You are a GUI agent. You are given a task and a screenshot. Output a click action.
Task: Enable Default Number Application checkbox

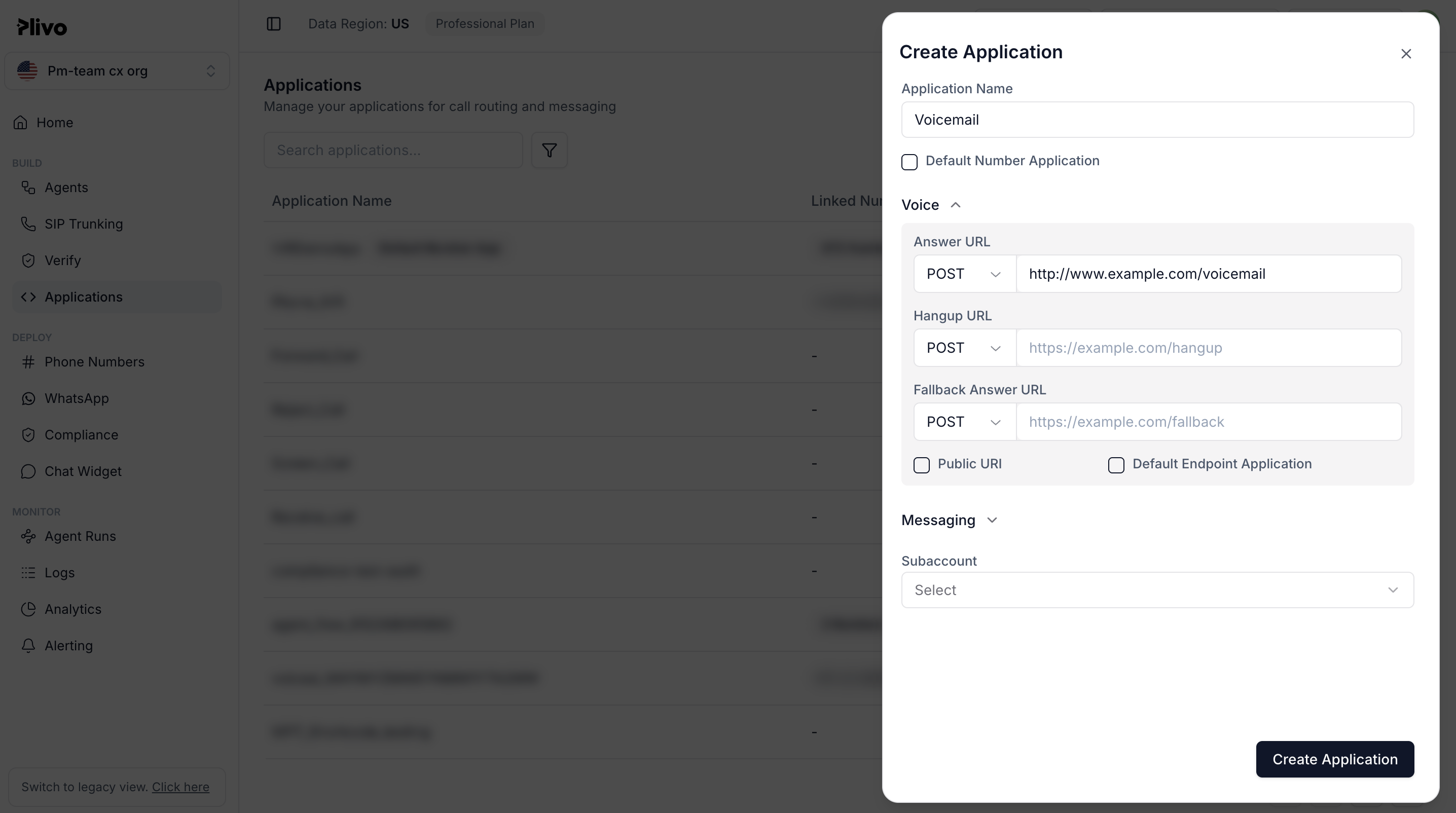[x=909, y=162]
